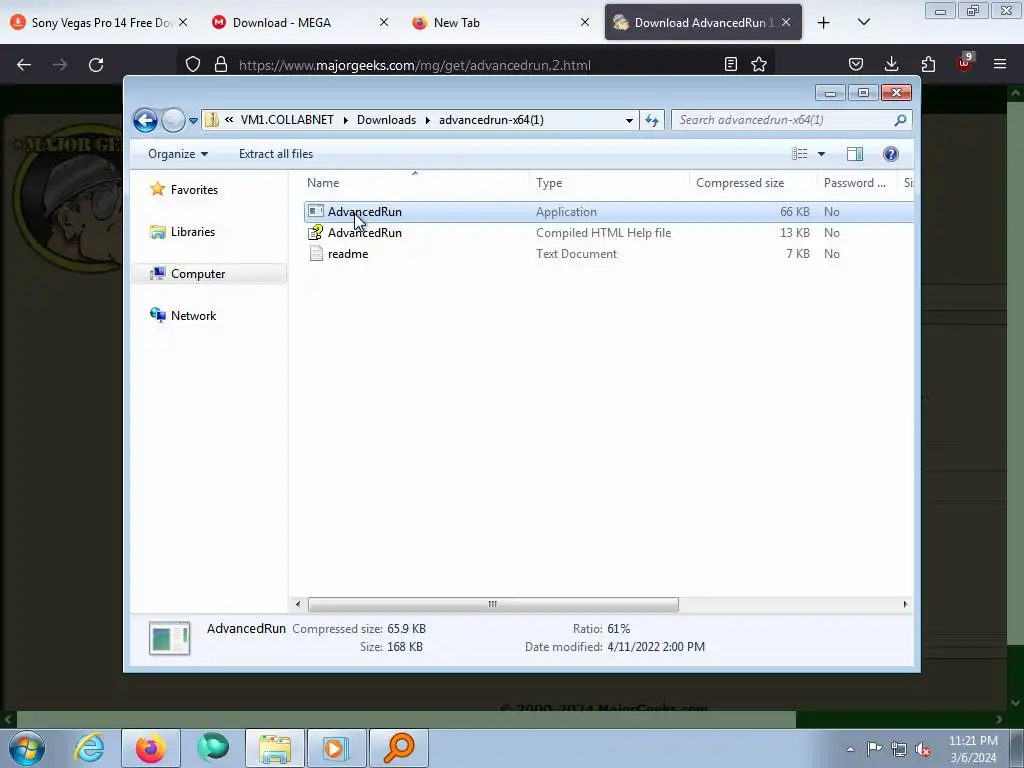
Task: Click the AdvancedRun application file icon
Action: coord(316,211)
